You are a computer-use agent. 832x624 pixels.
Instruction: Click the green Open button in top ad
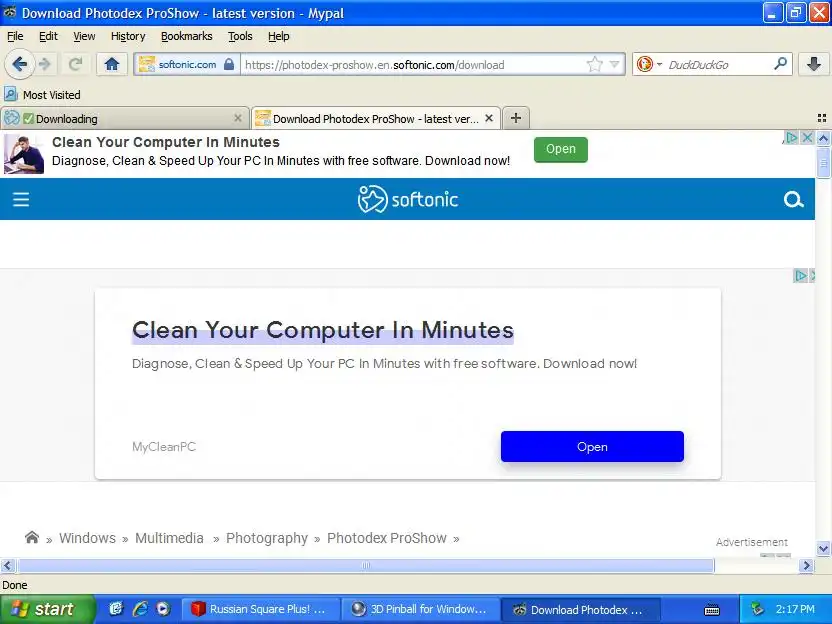tap(561, 149)
